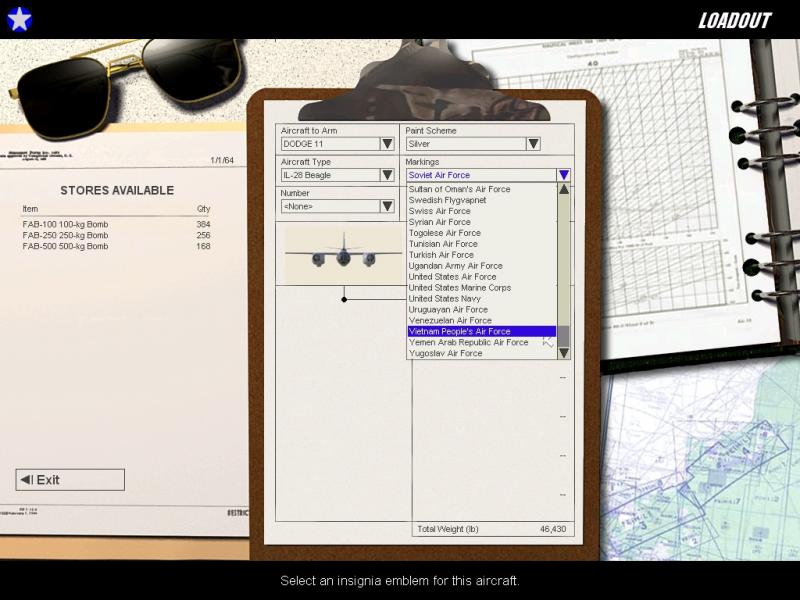Expand the Aircraft Type dropdown arrow
Image resolution: width=800 pixels, height=600 pixels.
tap(387, 175)
